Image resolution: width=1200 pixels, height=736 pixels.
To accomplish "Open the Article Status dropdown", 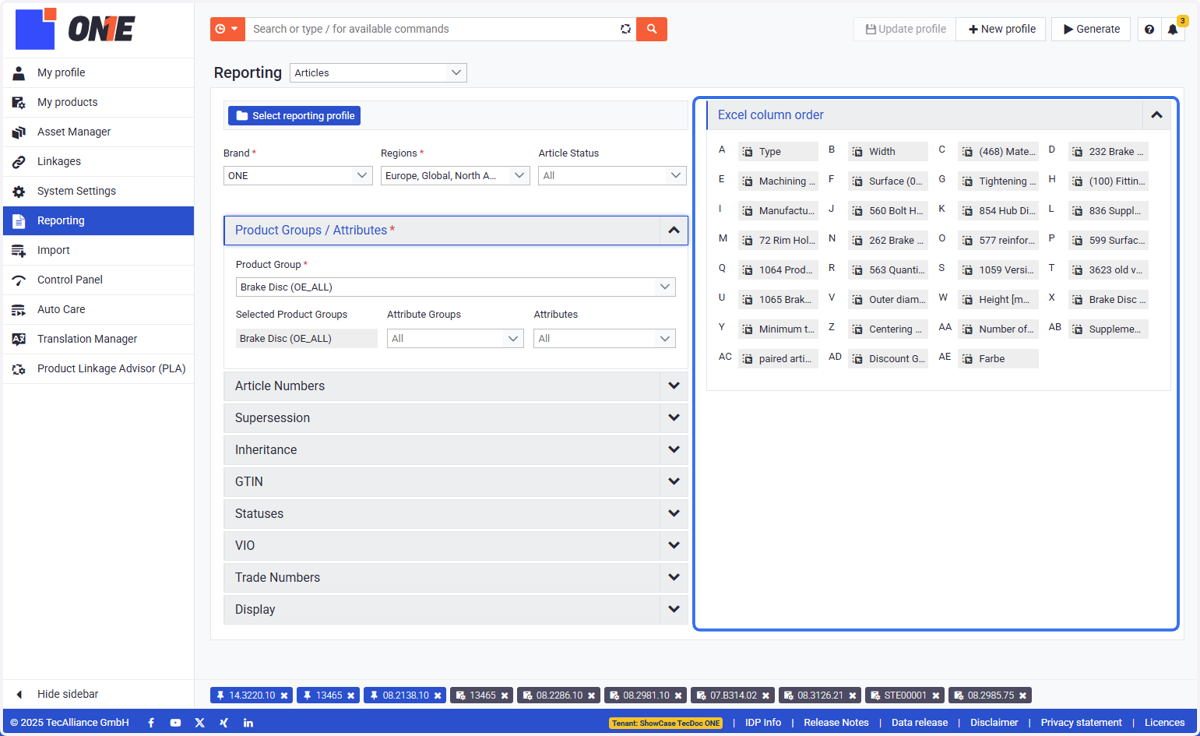I will pos(612,175).
